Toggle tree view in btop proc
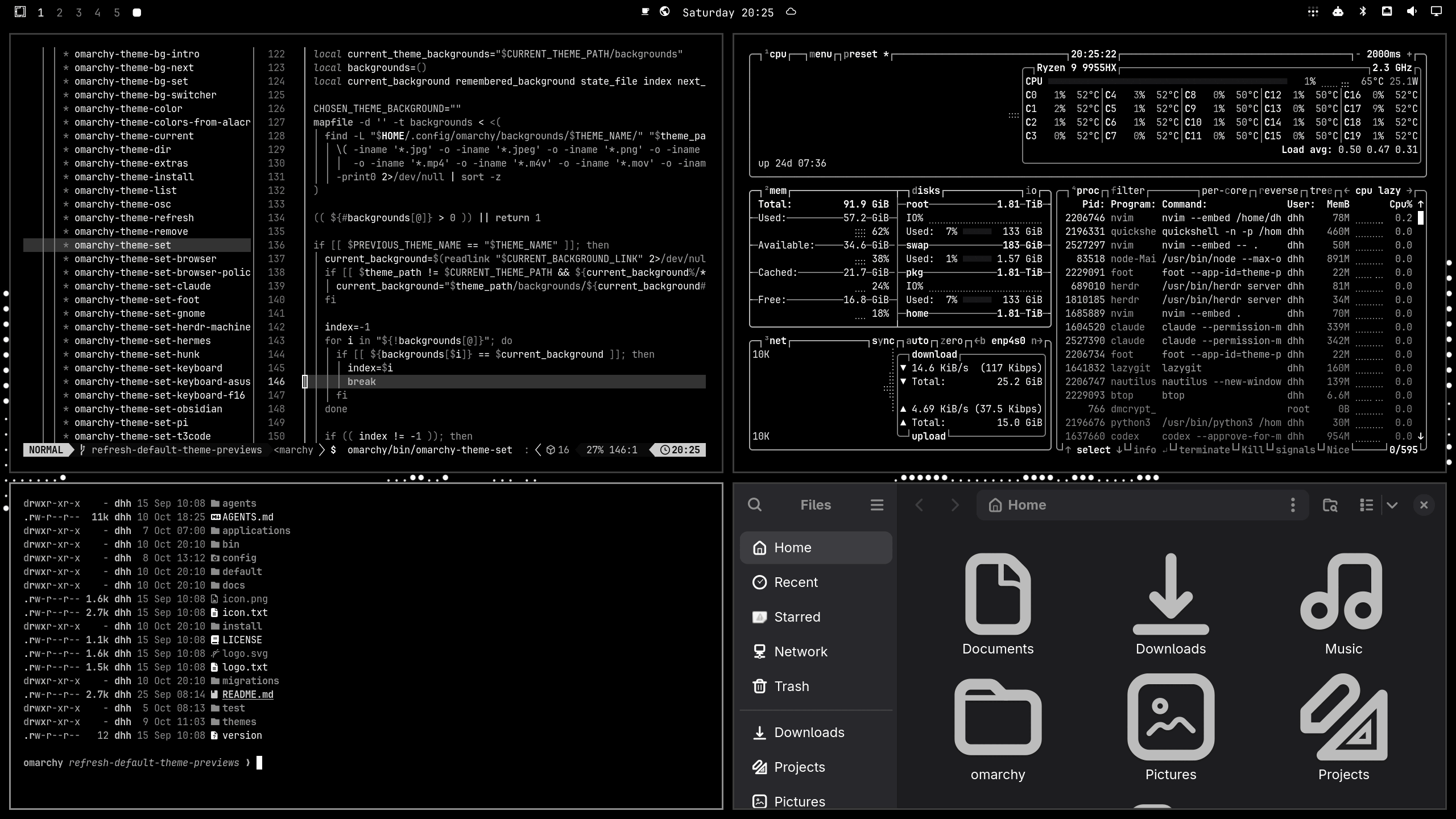The width and height of the screenshot is (1456, 819). tap(1321, 191)
